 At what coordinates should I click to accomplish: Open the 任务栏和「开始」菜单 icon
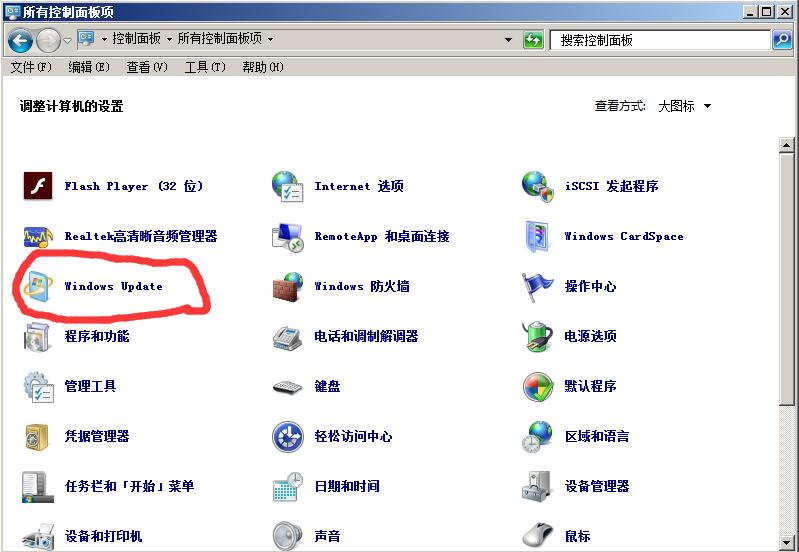coord(38,487)
